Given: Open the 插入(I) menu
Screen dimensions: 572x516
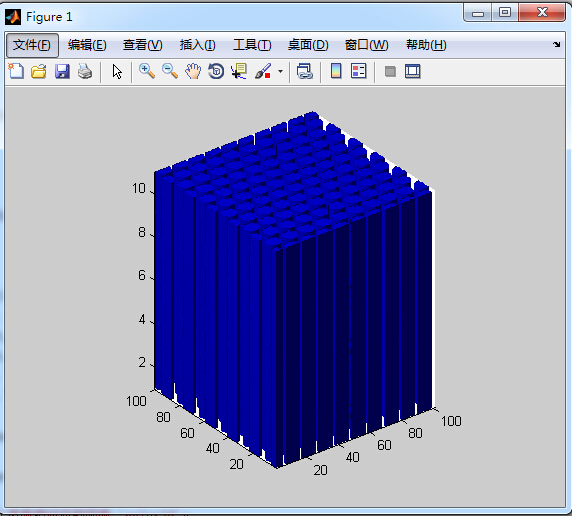Looking at the screenshot, I should tap(197, 45).
